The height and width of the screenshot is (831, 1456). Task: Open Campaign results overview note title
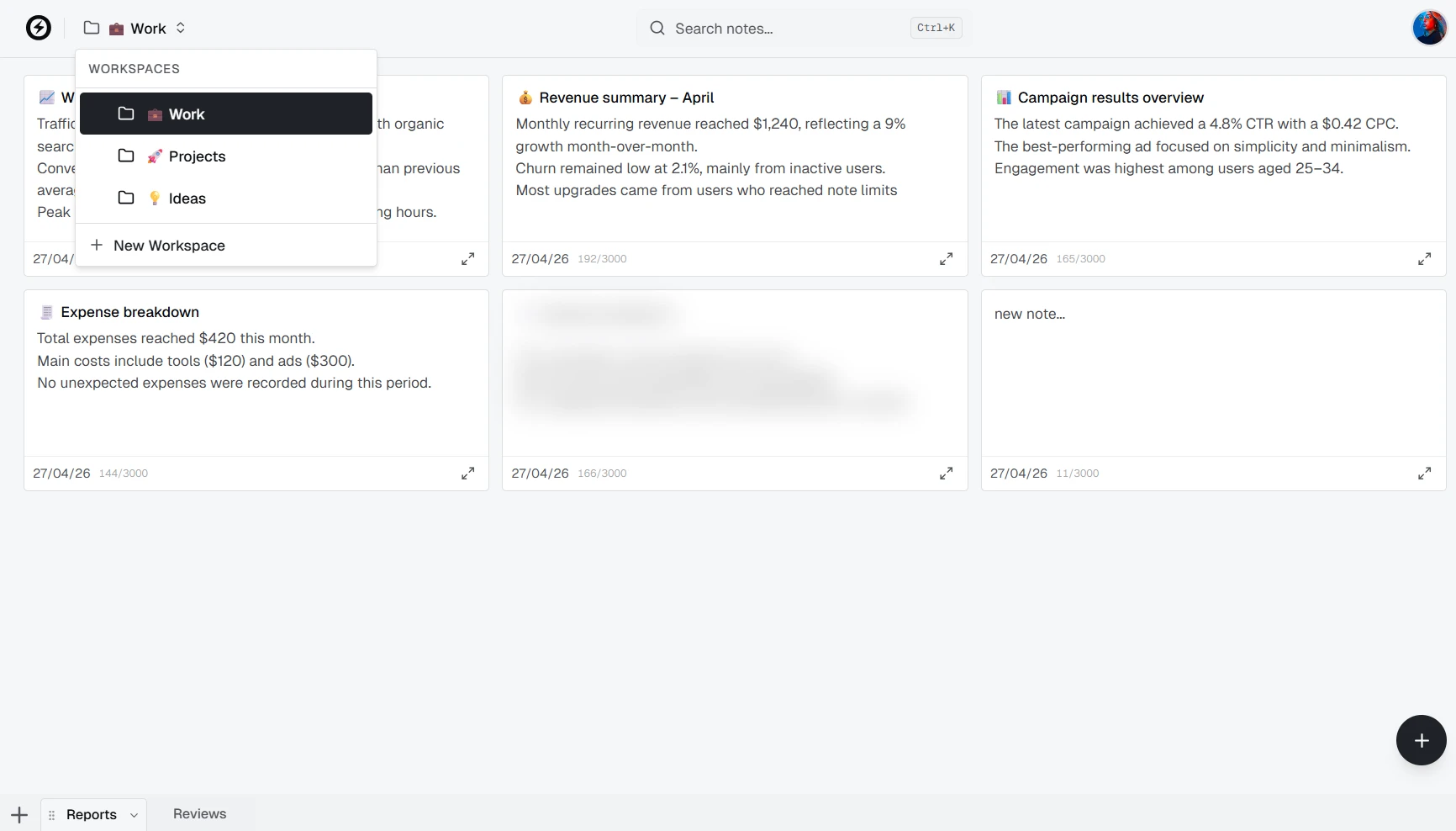coord(1110,98)
